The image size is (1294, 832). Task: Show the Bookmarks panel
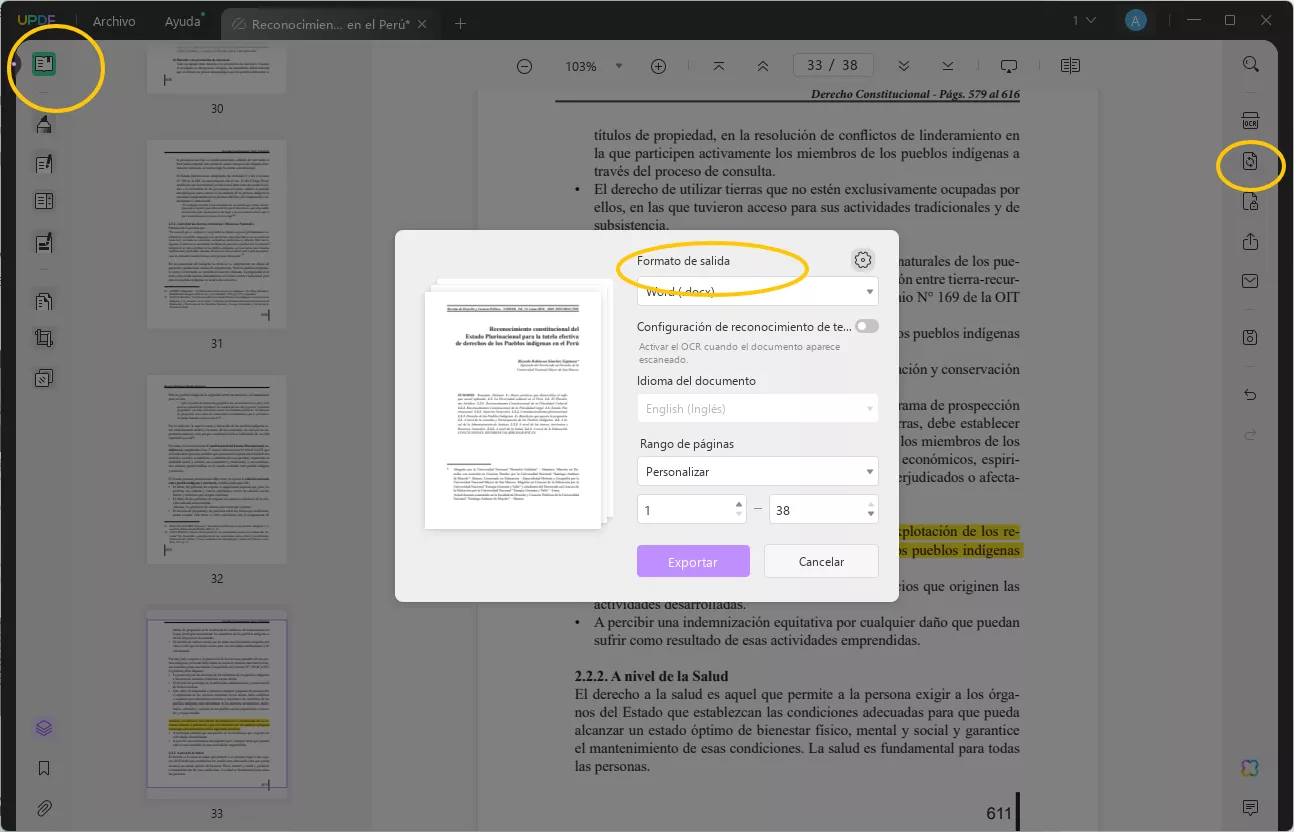click(44, 768)
